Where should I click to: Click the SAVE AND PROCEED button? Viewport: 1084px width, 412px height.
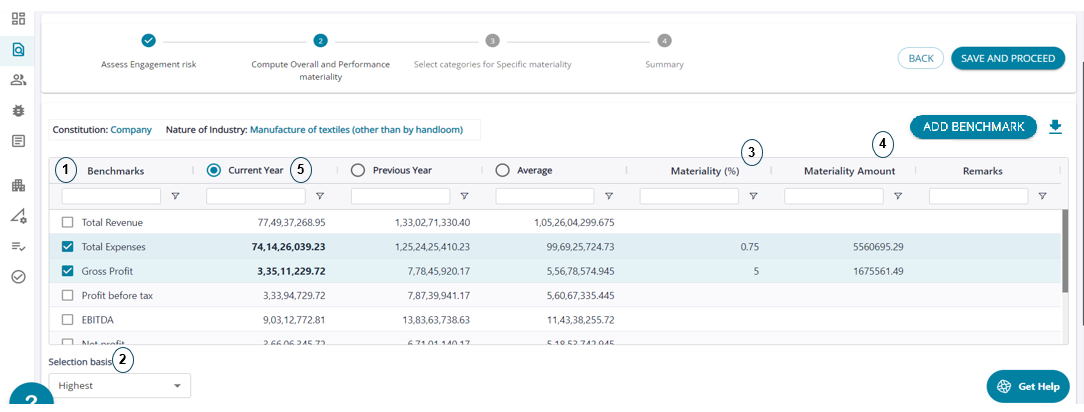click(1007, 58)
